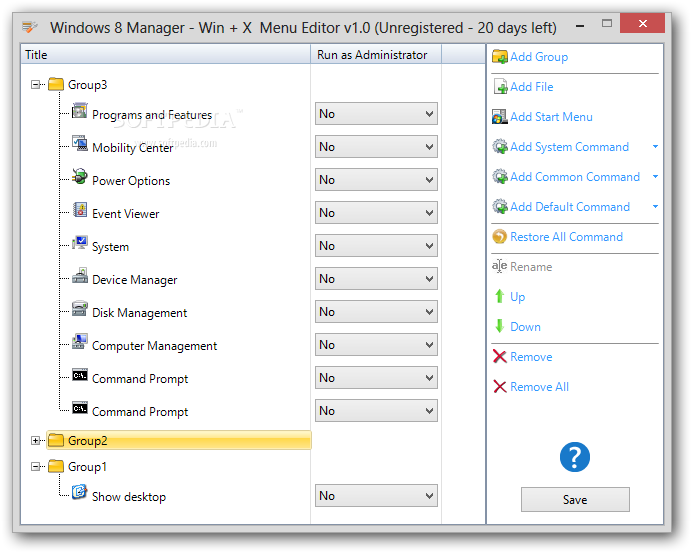The width and height of the screenshot is (692, 553).
Task: Select the Group2 tree row
Action: click(x=179, y=440)
